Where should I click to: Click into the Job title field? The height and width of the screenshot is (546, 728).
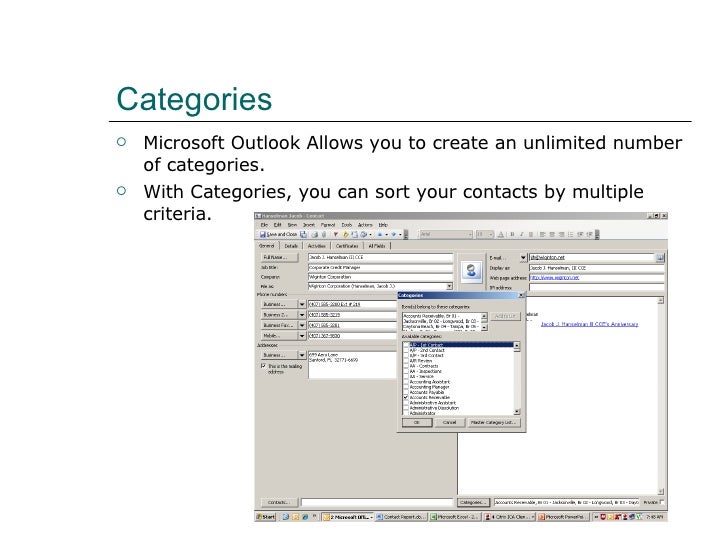(x=380, y=267)
